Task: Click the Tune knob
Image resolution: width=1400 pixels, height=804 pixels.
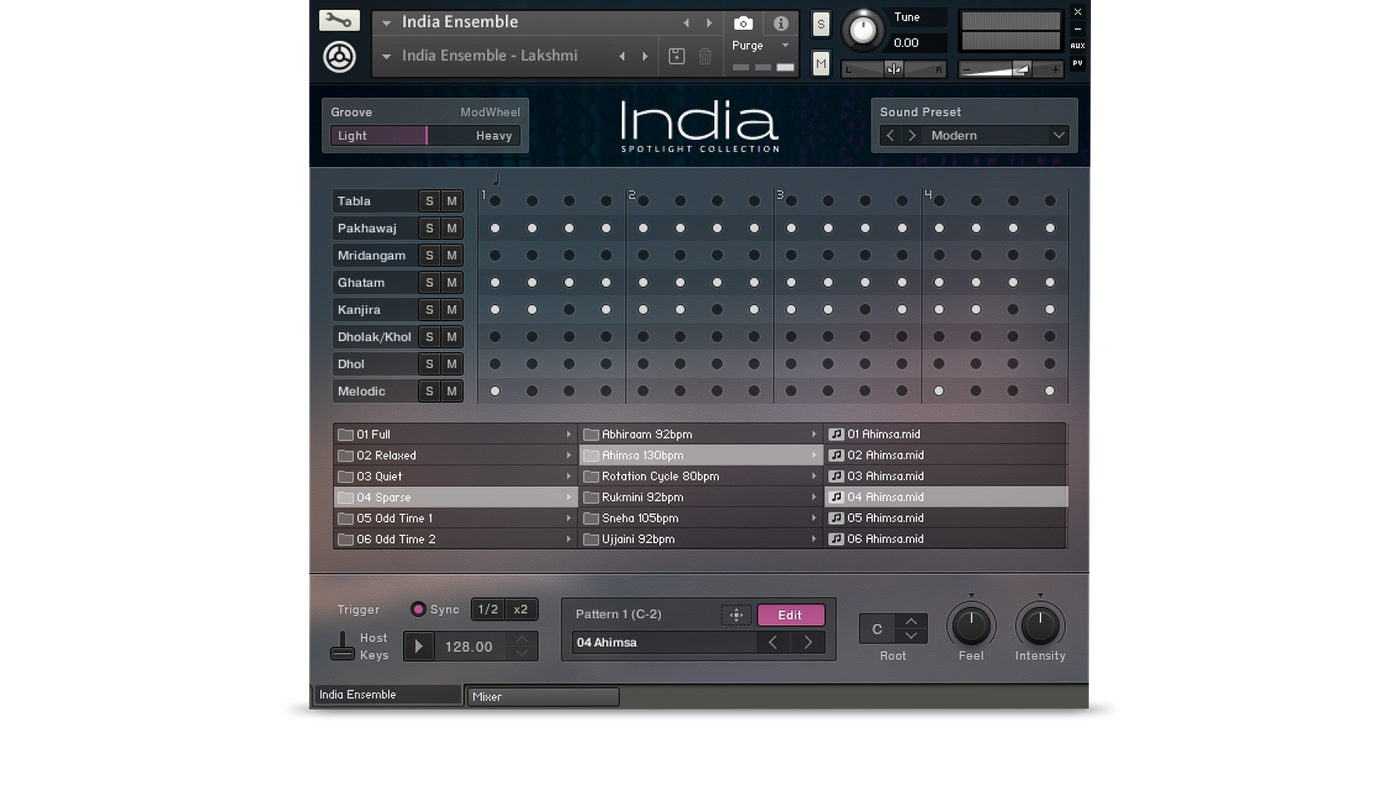Action: tap(863, 30)
